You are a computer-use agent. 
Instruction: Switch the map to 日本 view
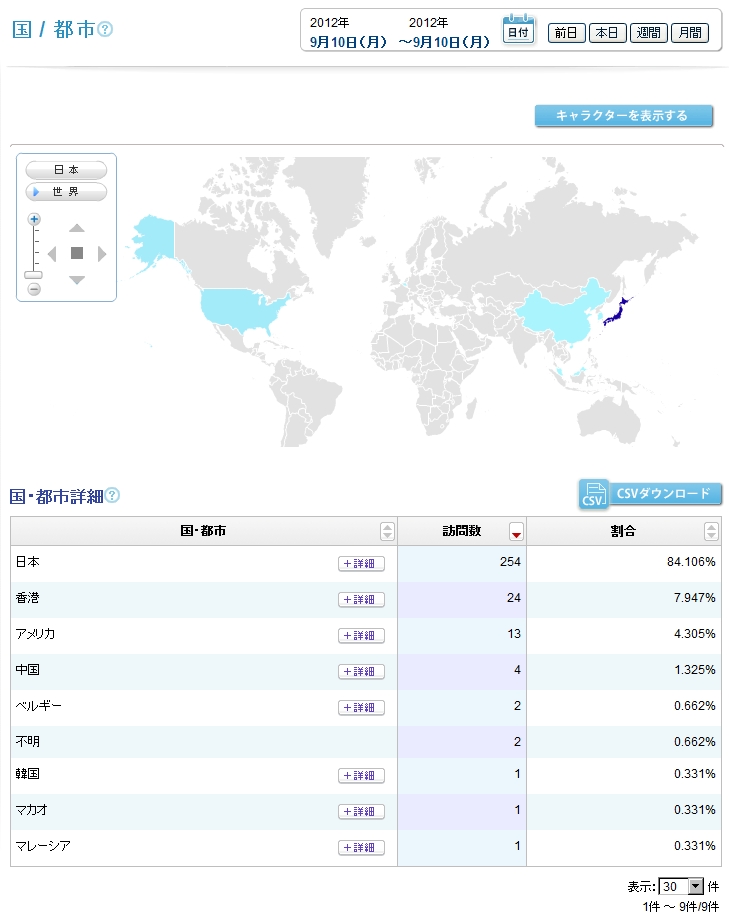[66, 171]
